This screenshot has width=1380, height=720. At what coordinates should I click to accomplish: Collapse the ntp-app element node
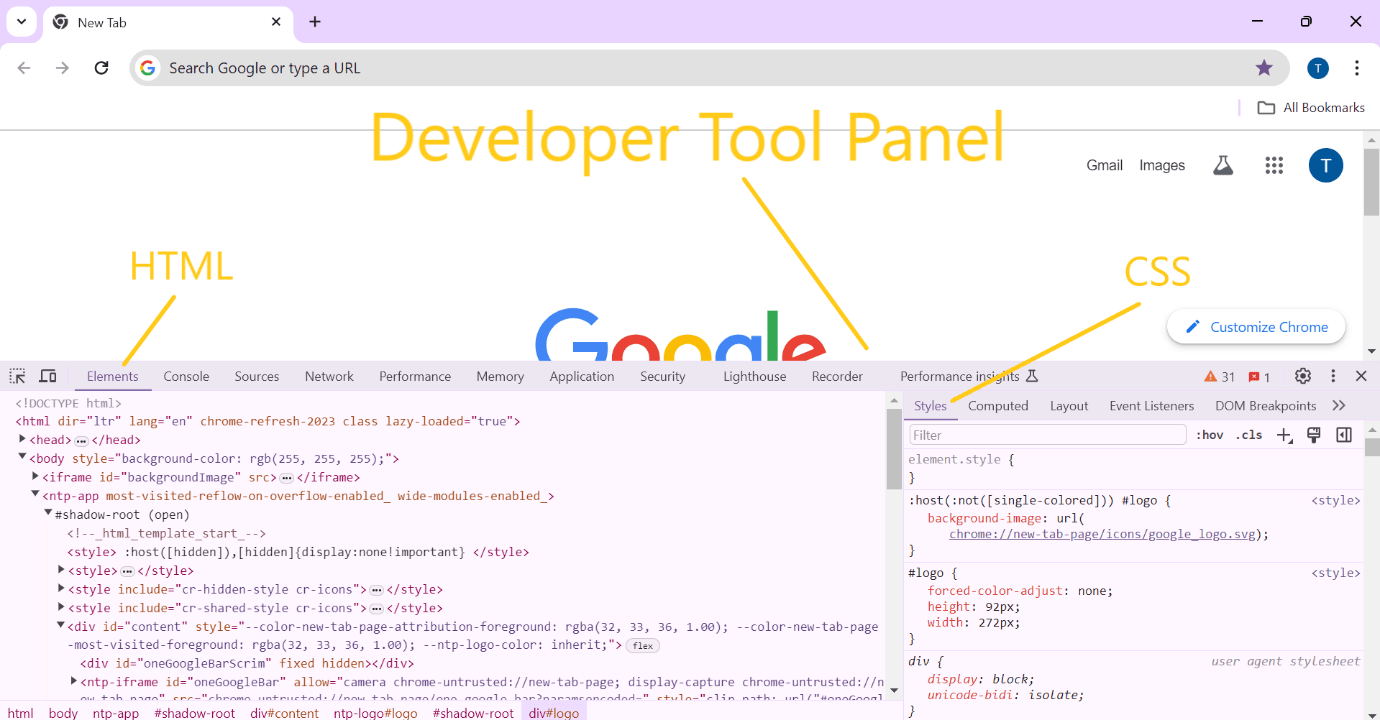[35, 495]
